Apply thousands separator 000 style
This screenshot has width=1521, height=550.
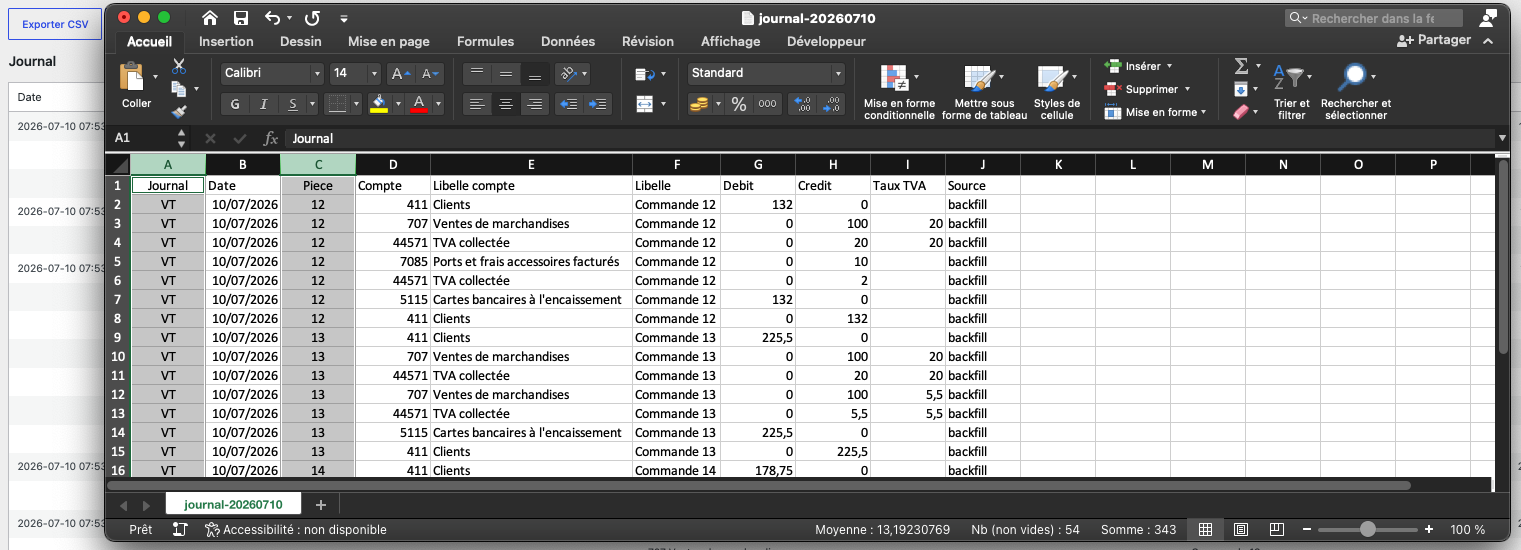click(x=767, y=104)
